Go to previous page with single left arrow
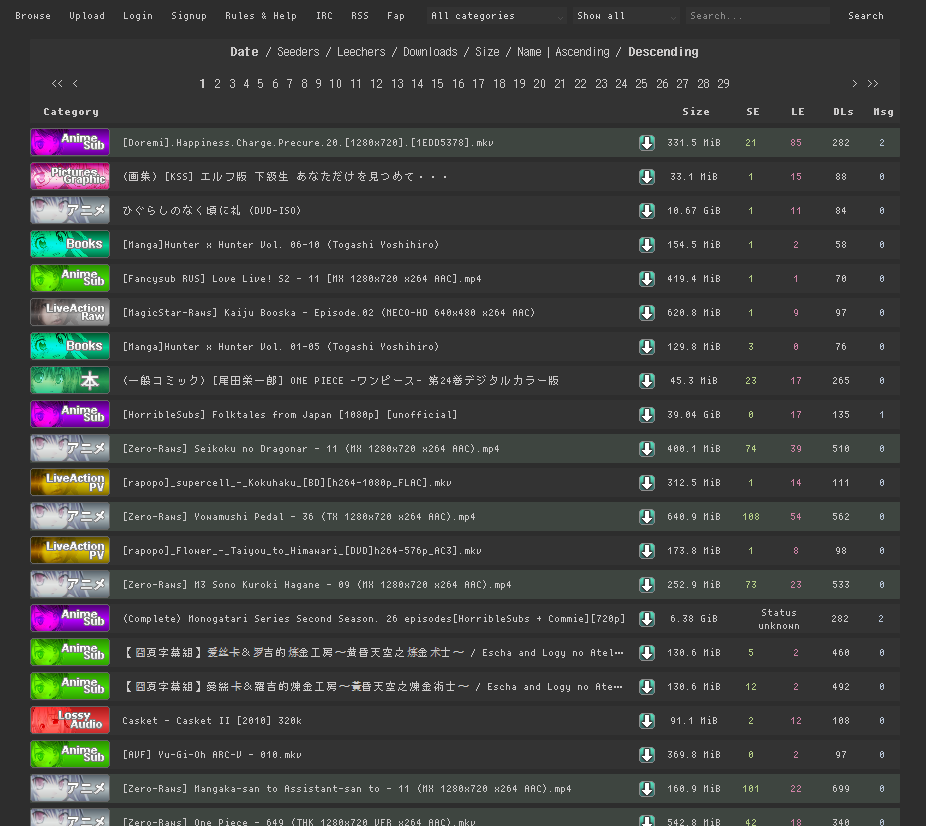The width and height of the screenshot is (926, 826). click(75, 84)
